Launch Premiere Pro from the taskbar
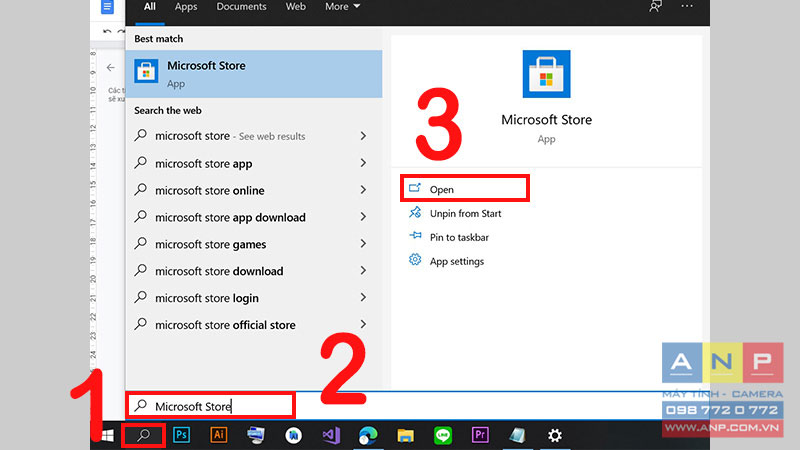Image resolution: width=800 pixels, height=450 pixels. 480,435
